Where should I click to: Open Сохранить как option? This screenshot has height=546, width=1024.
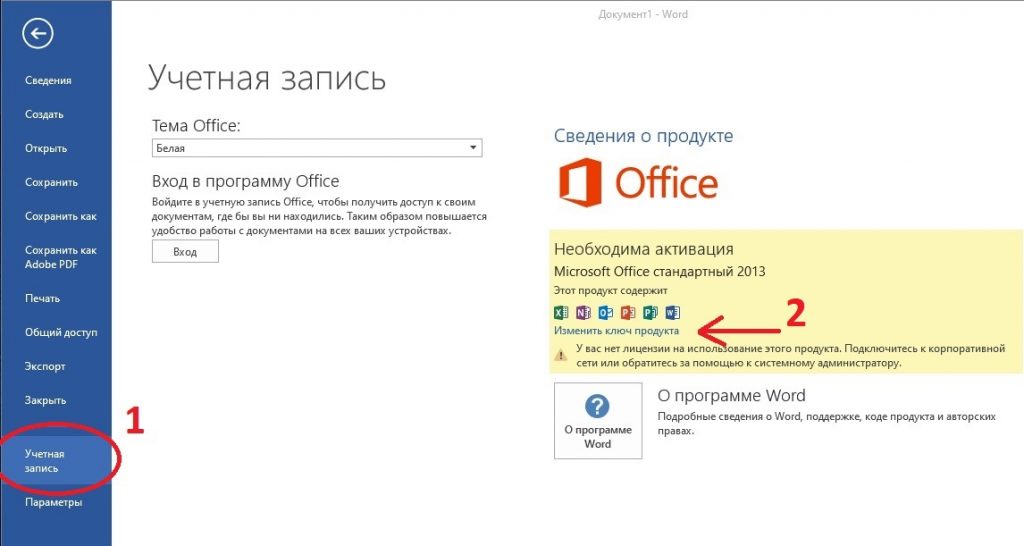pyautogui.click(x=61, y=216)
